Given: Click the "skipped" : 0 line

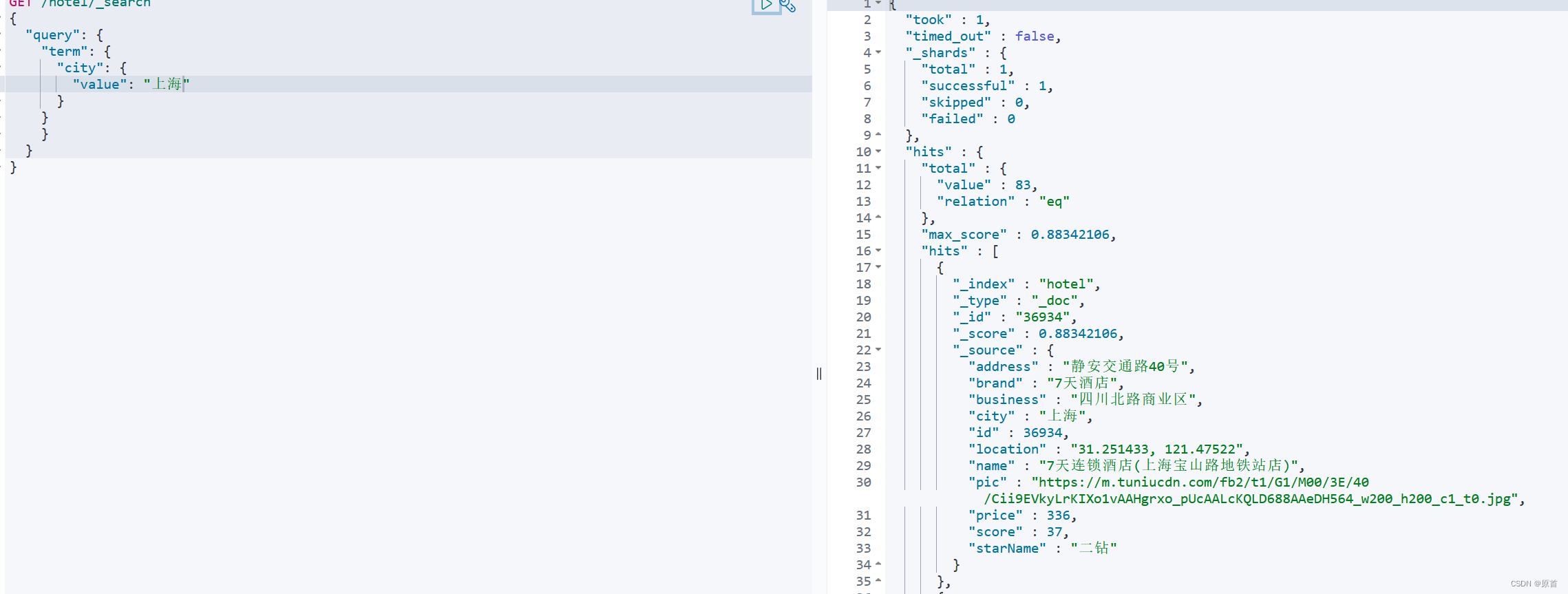Looking at the screenshot, I should pos(975,102).
